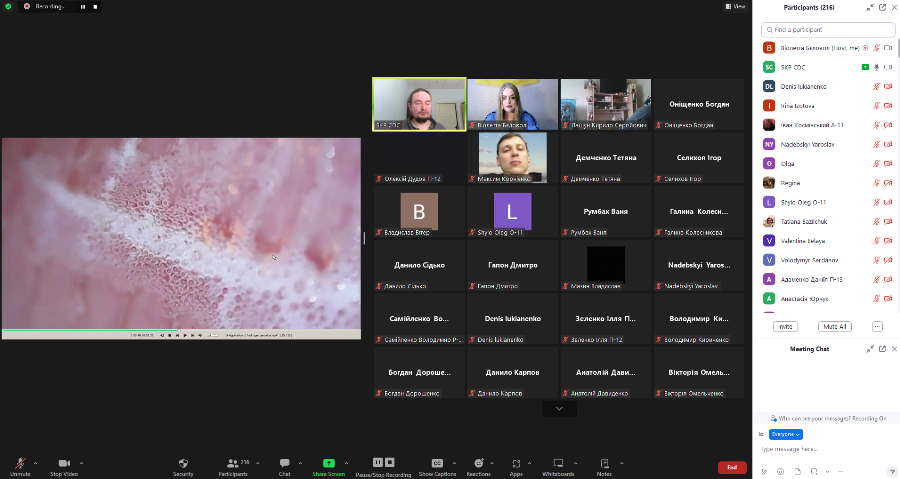This screenshot has width=900, height=479.
Task: Pop out the Participants panel
Action: pyautogui.click(x=882, y=7)
